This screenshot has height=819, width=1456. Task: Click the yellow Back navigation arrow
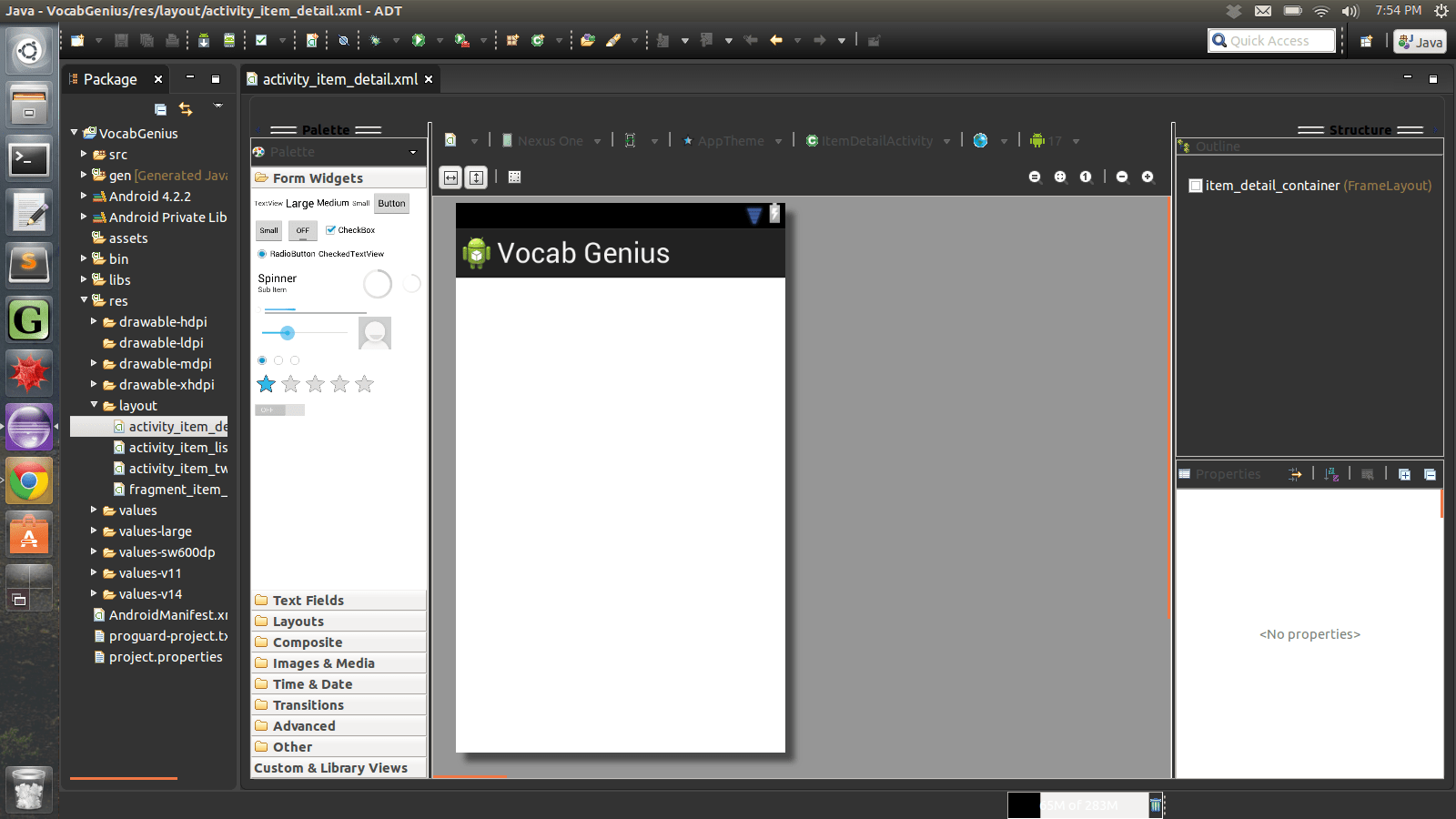(x=776, y=40)
